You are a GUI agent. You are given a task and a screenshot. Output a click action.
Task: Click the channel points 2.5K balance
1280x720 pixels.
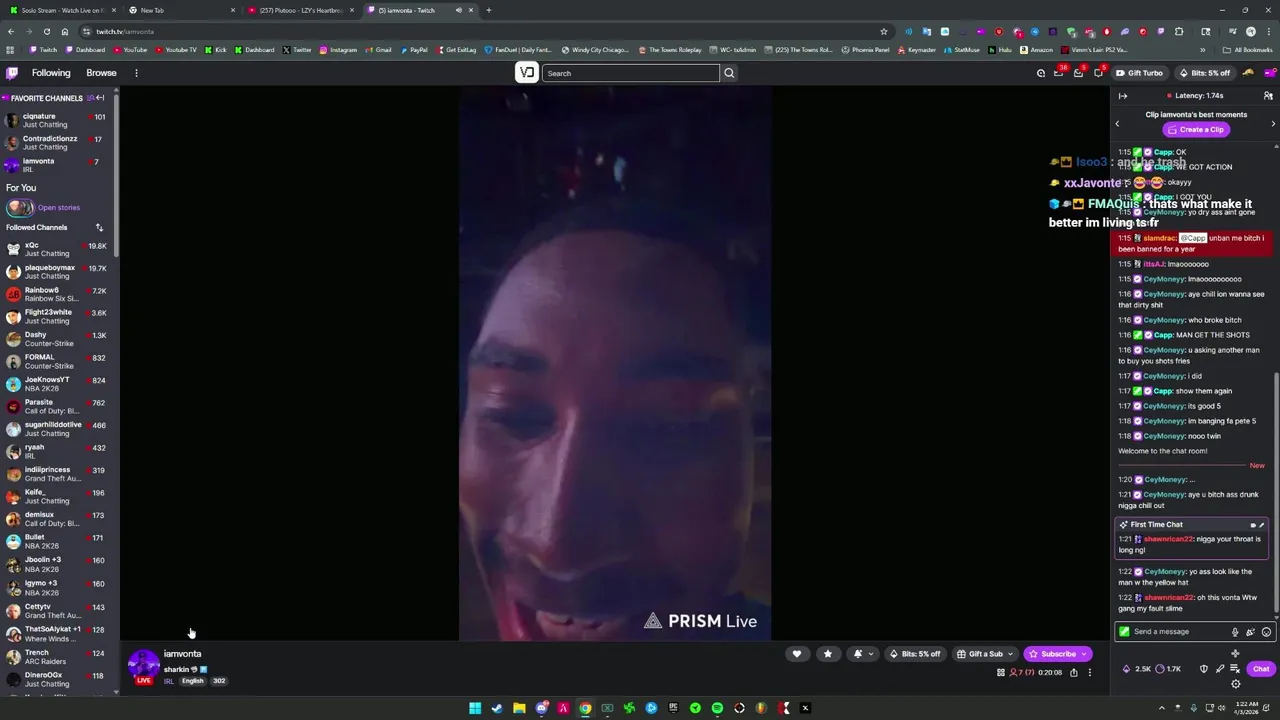tap(1137, 669)
